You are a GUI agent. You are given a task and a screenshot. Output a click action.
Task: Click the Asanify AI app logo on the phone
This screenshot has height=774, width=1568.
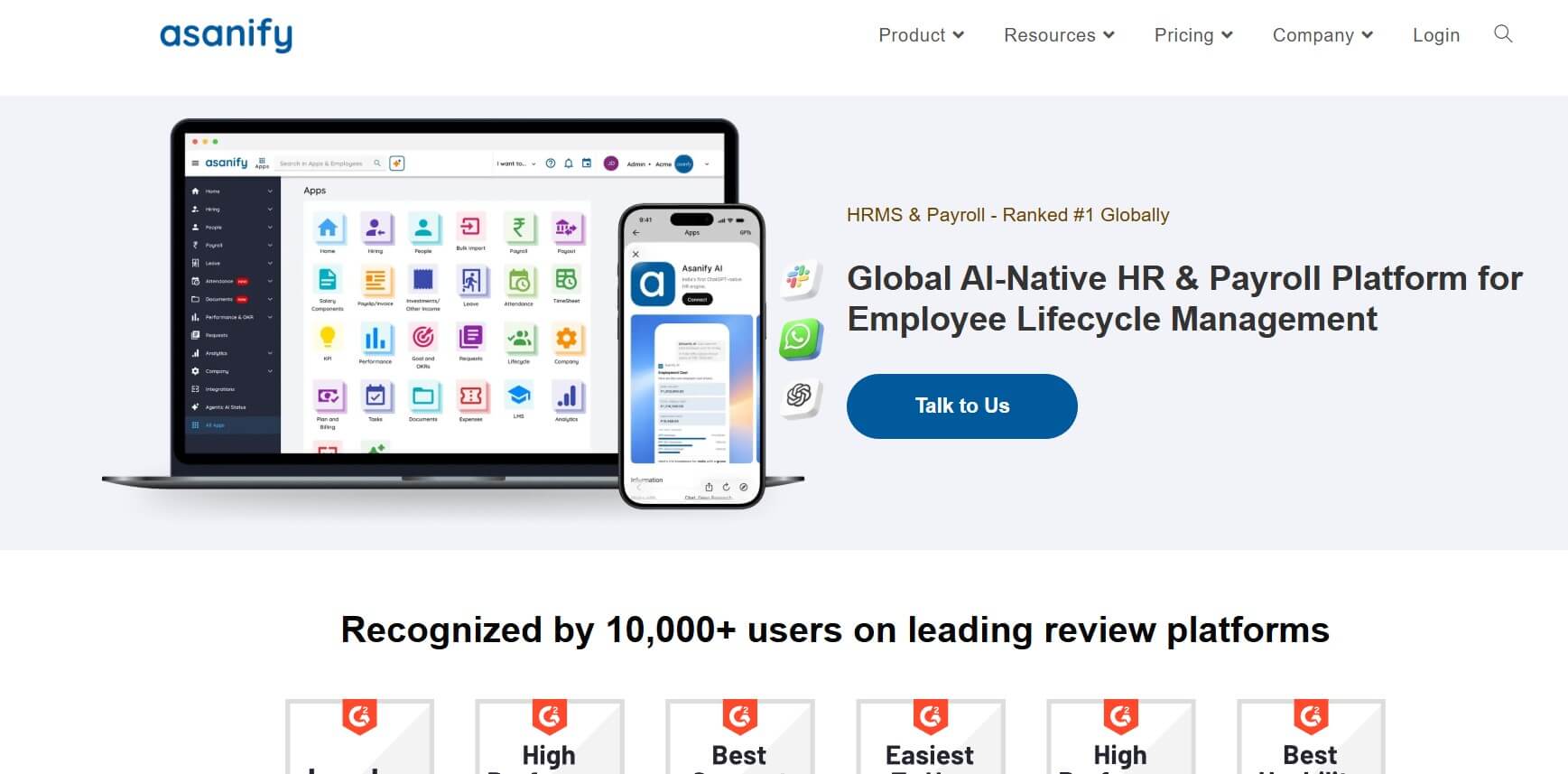coord(653,284)
